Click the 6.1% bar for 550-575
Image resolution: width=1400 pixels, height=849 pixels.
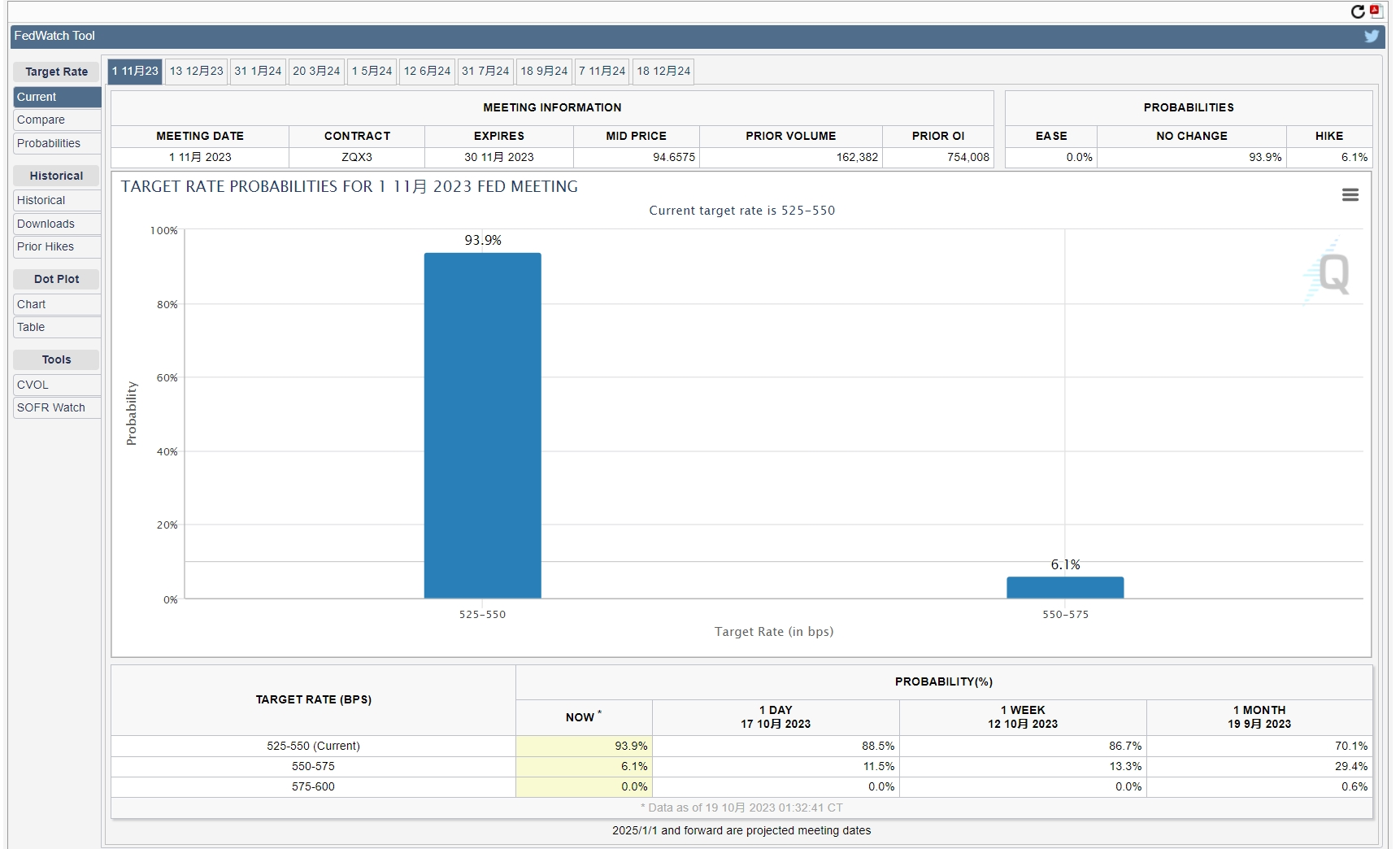tap(1065, 587)
